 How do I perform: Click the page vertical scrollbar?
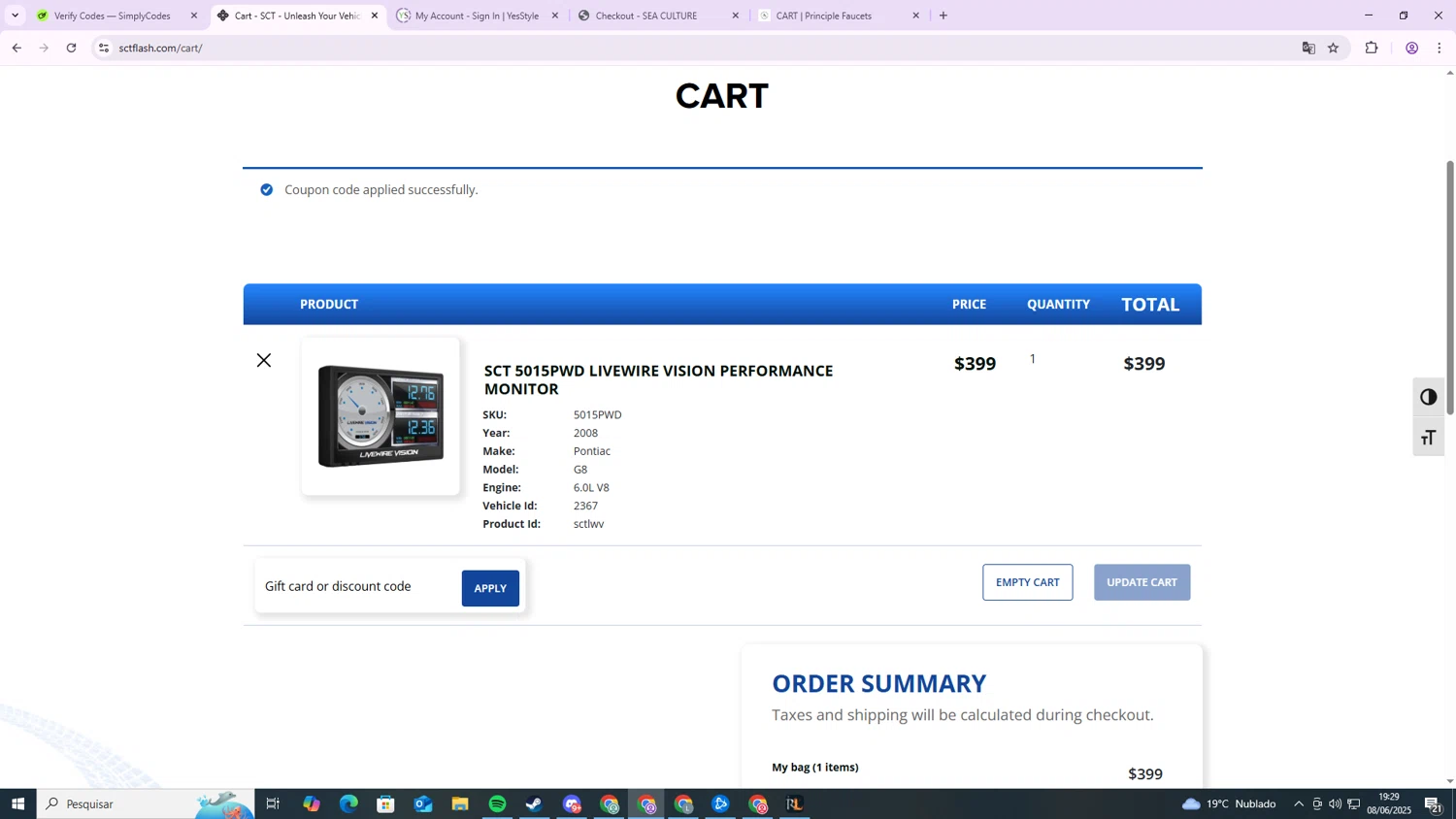click(x=1450, y=288)
